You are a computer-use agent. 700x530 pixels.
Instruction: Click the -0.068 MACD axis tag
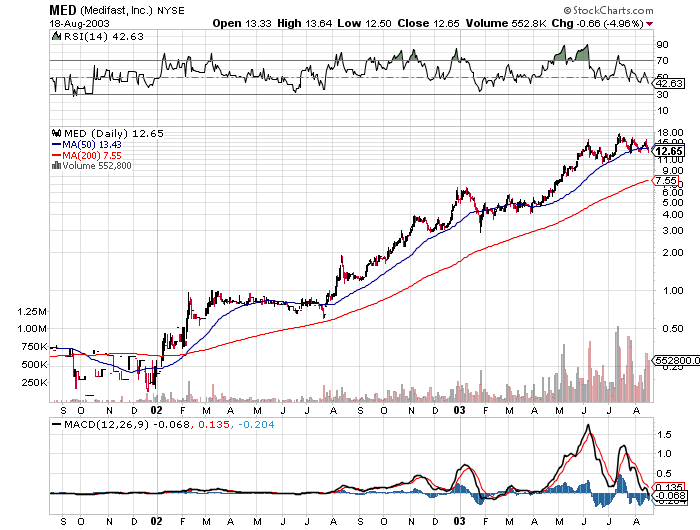670,496
